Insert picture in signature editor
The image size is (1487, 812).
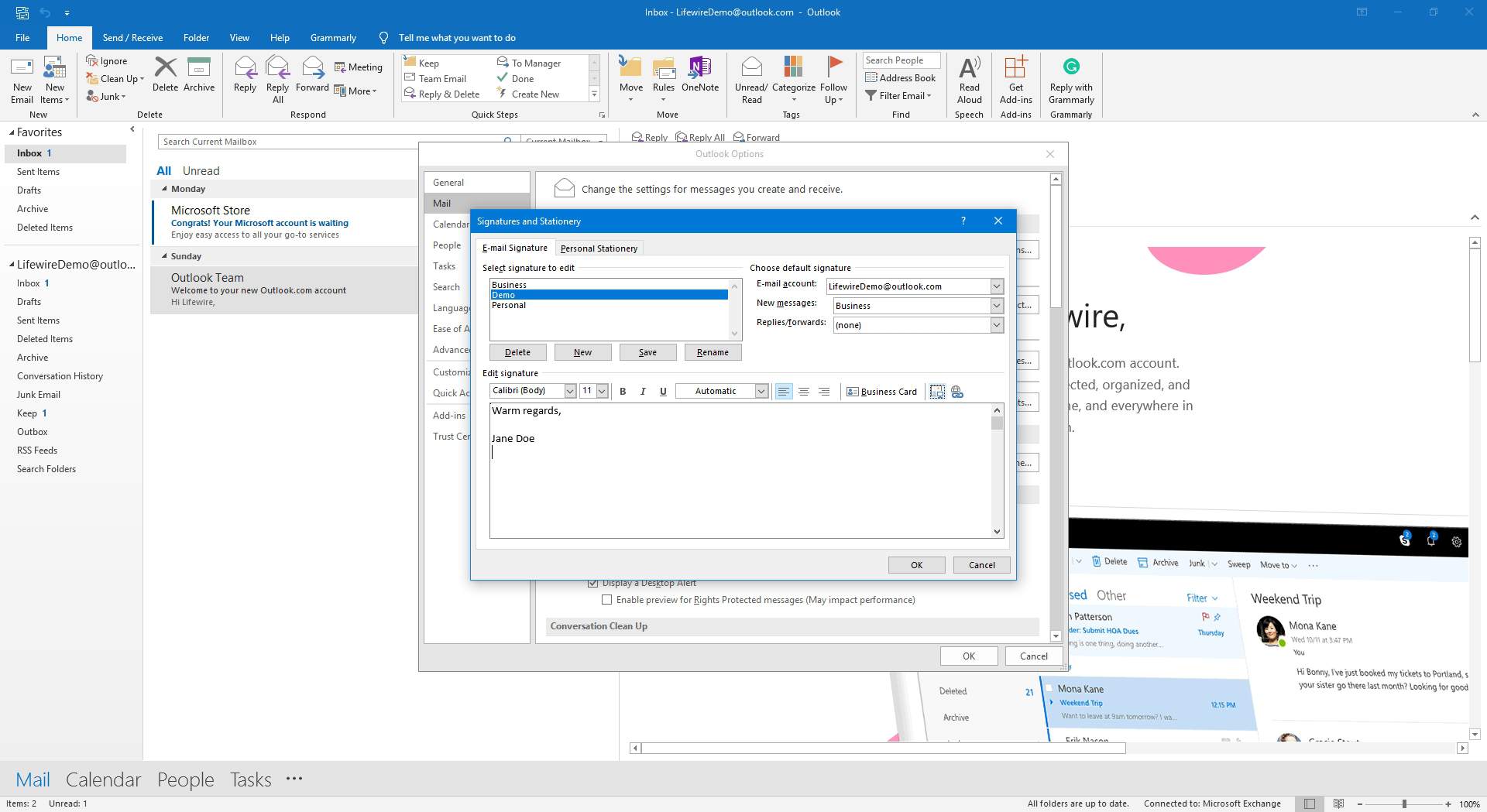click(937, 392)
